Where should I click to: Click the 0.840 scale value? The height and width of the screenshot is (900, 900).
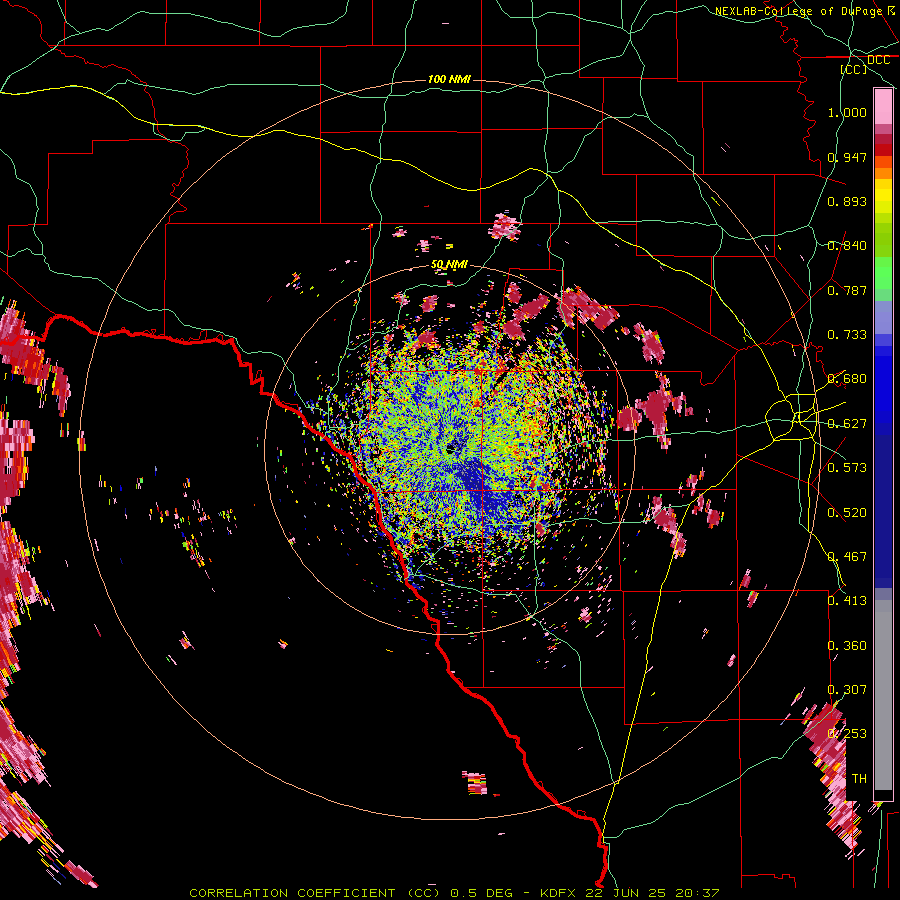tap(847, 246)
